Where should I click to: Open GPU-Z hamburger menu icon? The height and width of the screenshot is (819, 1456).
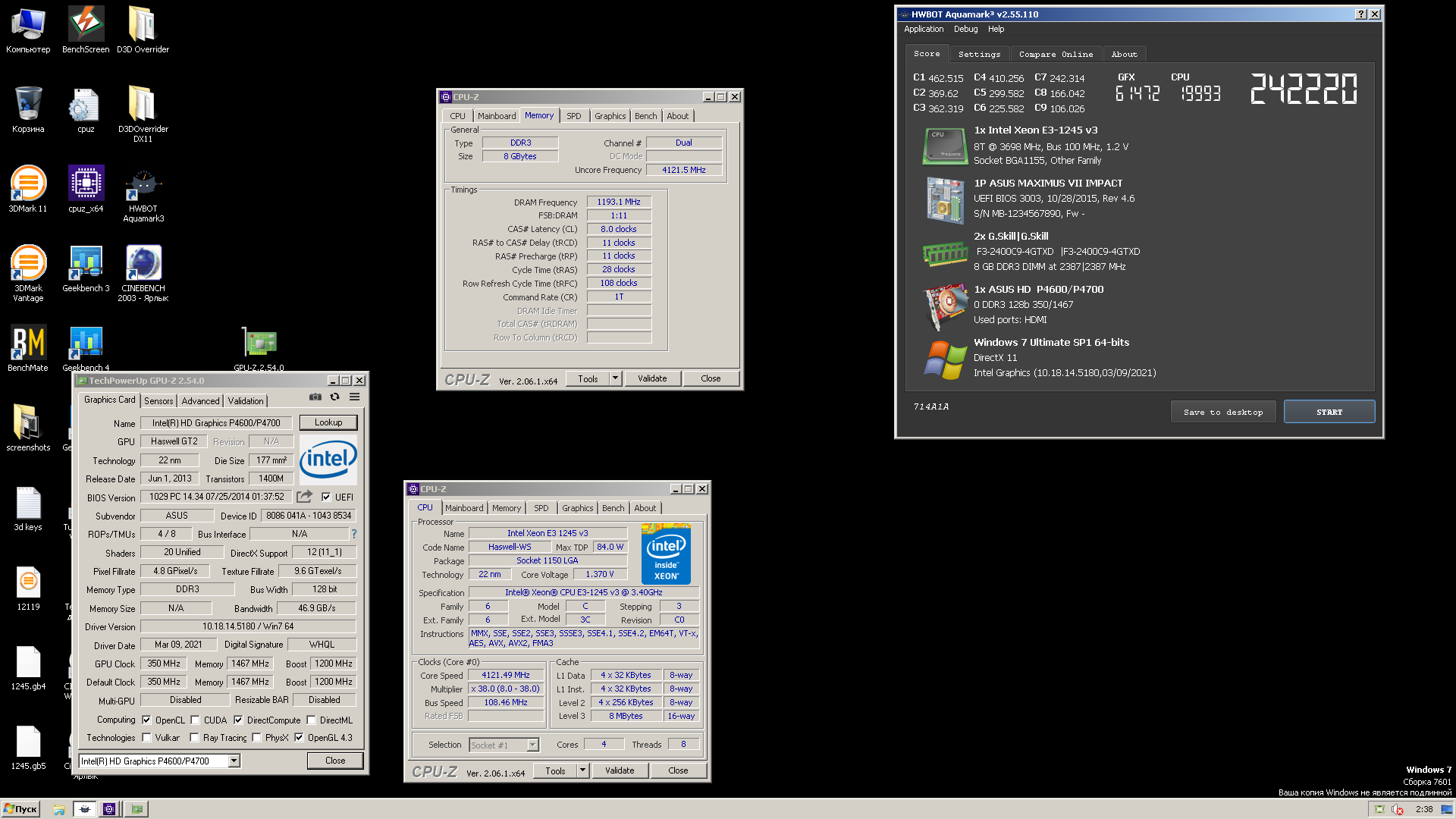[354, 397]
